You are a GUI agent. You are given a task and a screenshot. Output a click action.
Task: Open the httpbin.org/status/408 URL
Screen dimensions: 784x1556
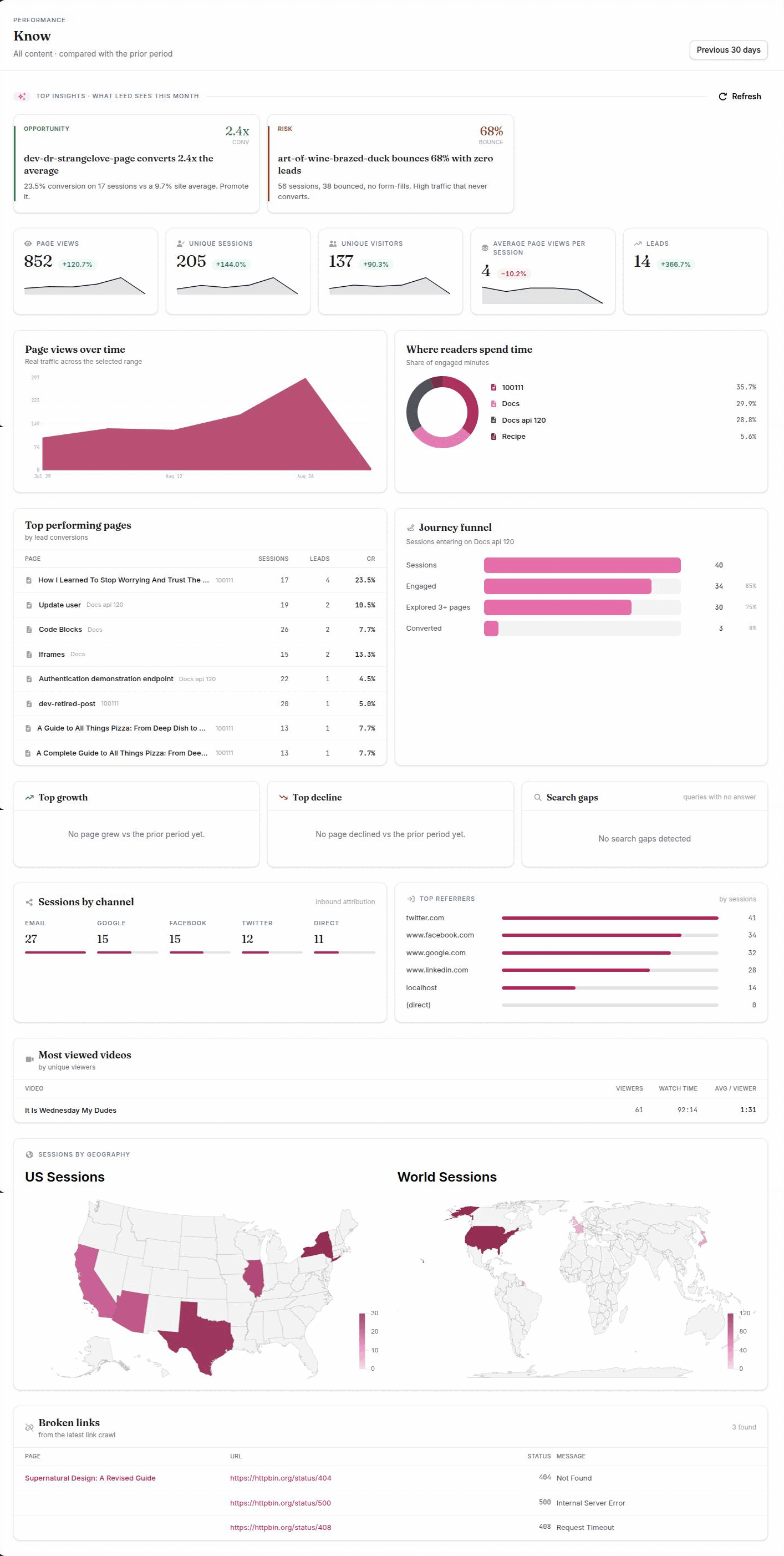click(x=281, y=1527)
